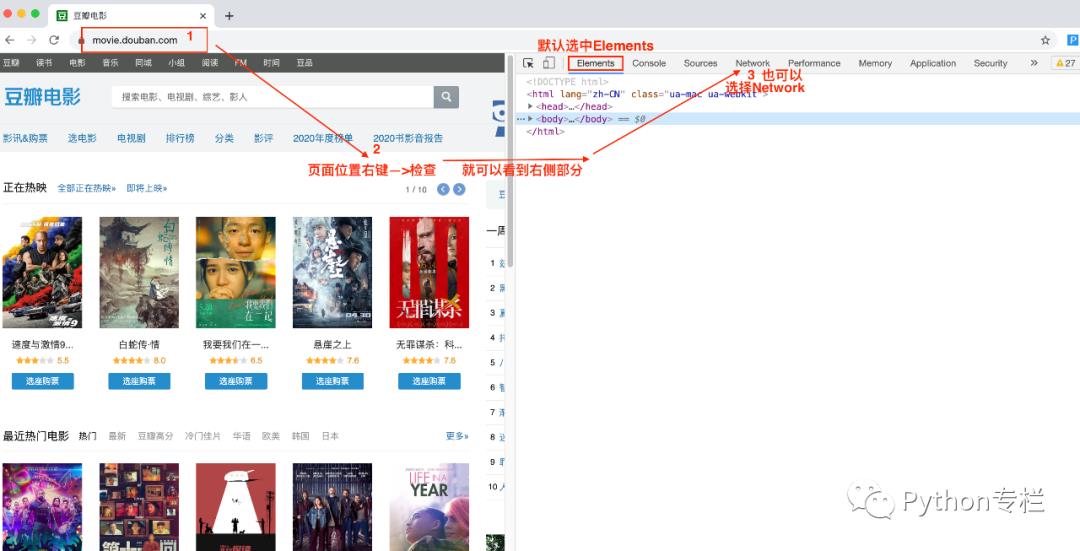Select the 豆瓣高分 movie filter
Screen dimensions: 1080x551
[156, 437]
